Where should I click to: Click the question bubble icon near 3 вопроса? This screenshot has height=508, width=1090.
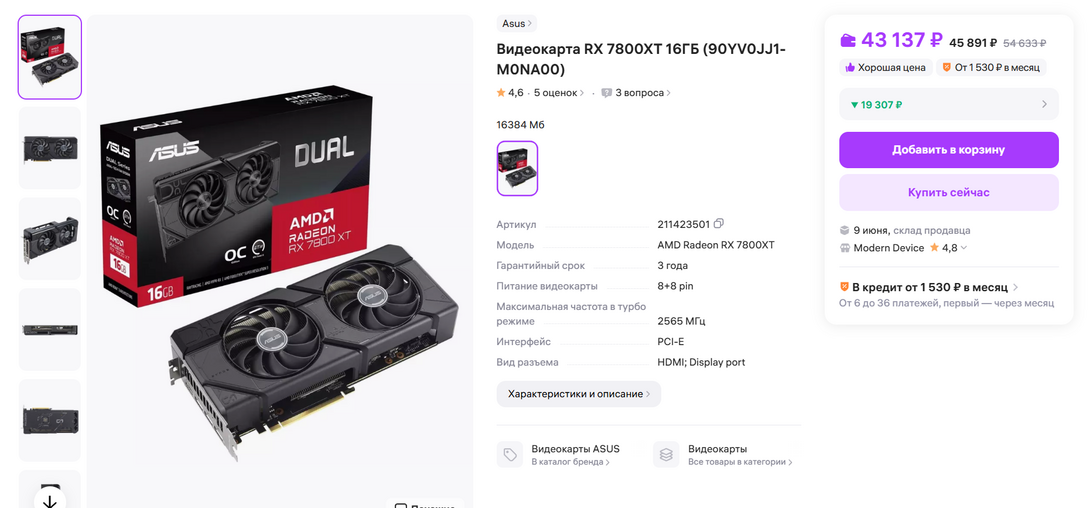pos(606,92)
